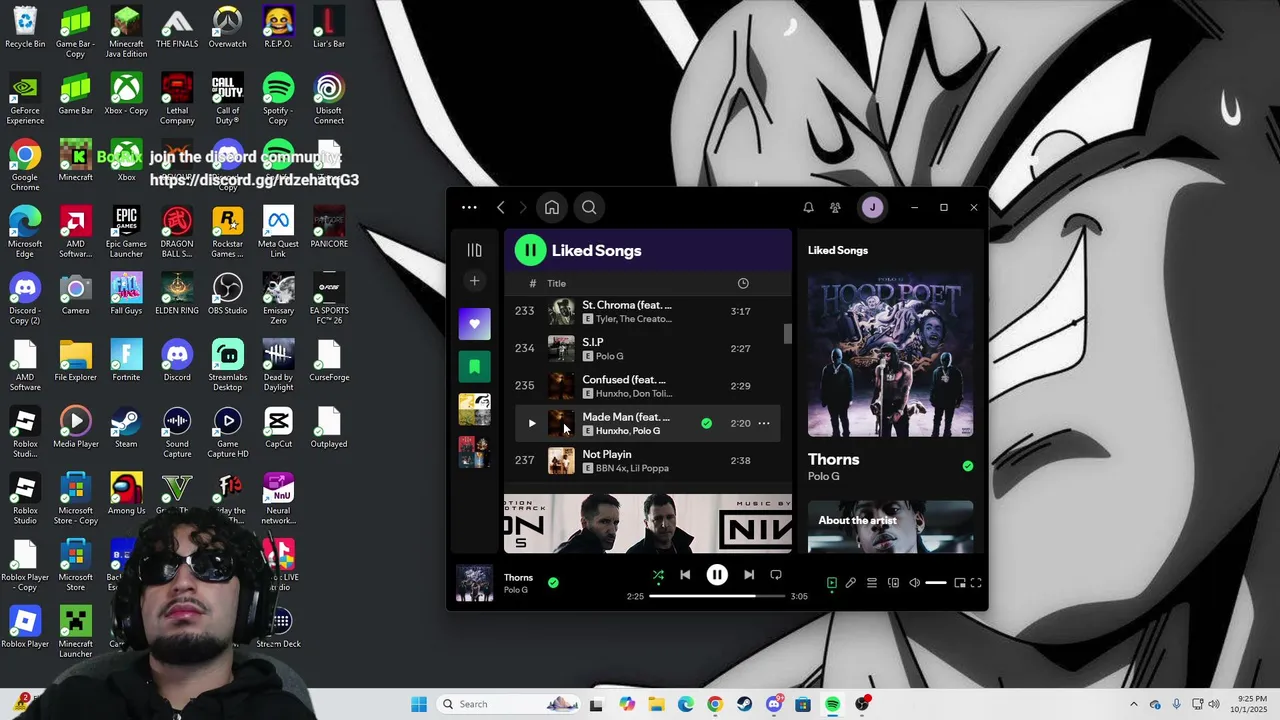The width and height of the screenshot is (1280, 720).
Task: Seek within the song progress bar
Action: pyautogui.click(x=717, y=596)
